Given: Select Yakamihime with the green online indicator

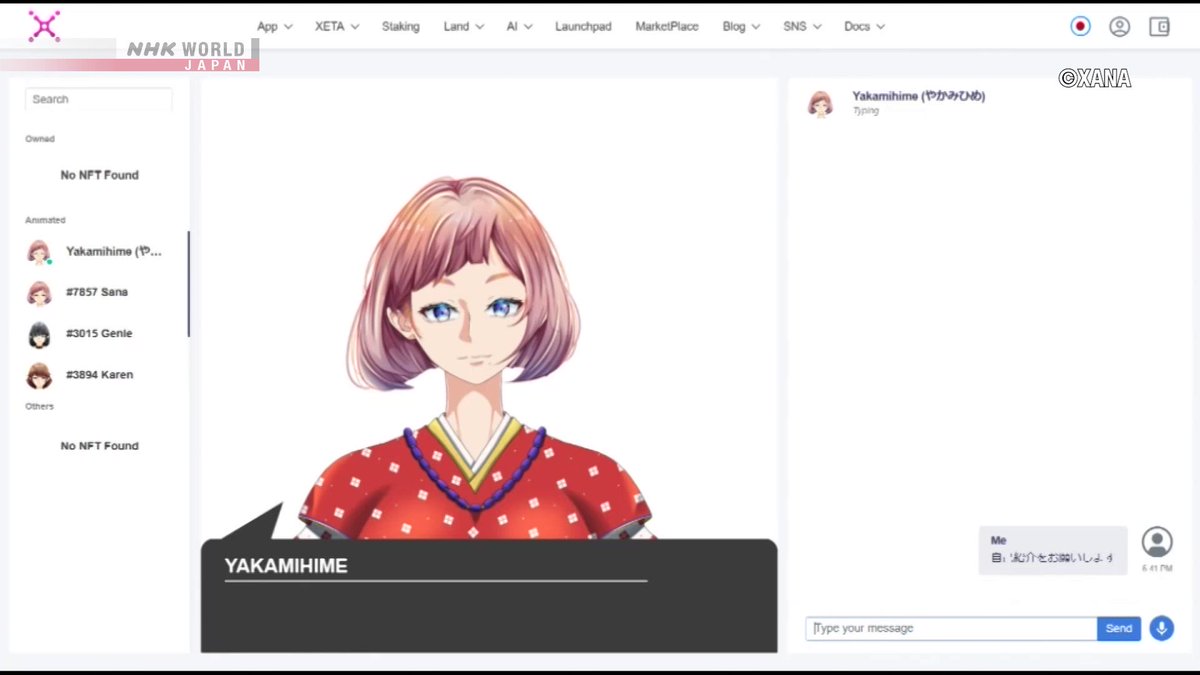Looking at the screenshot, I should 38,252.
